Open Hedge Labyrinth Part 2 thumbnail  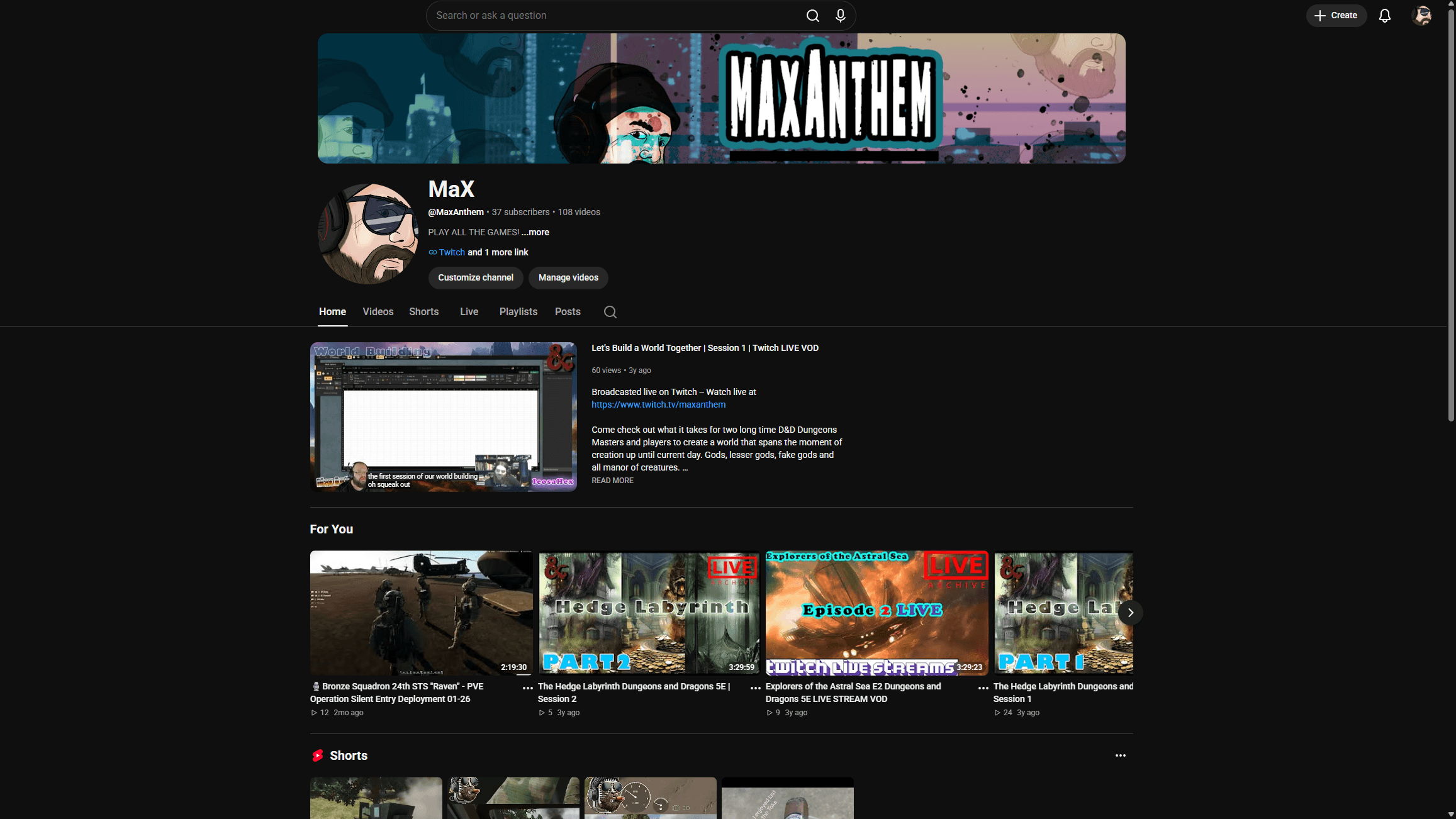point(649,613)
